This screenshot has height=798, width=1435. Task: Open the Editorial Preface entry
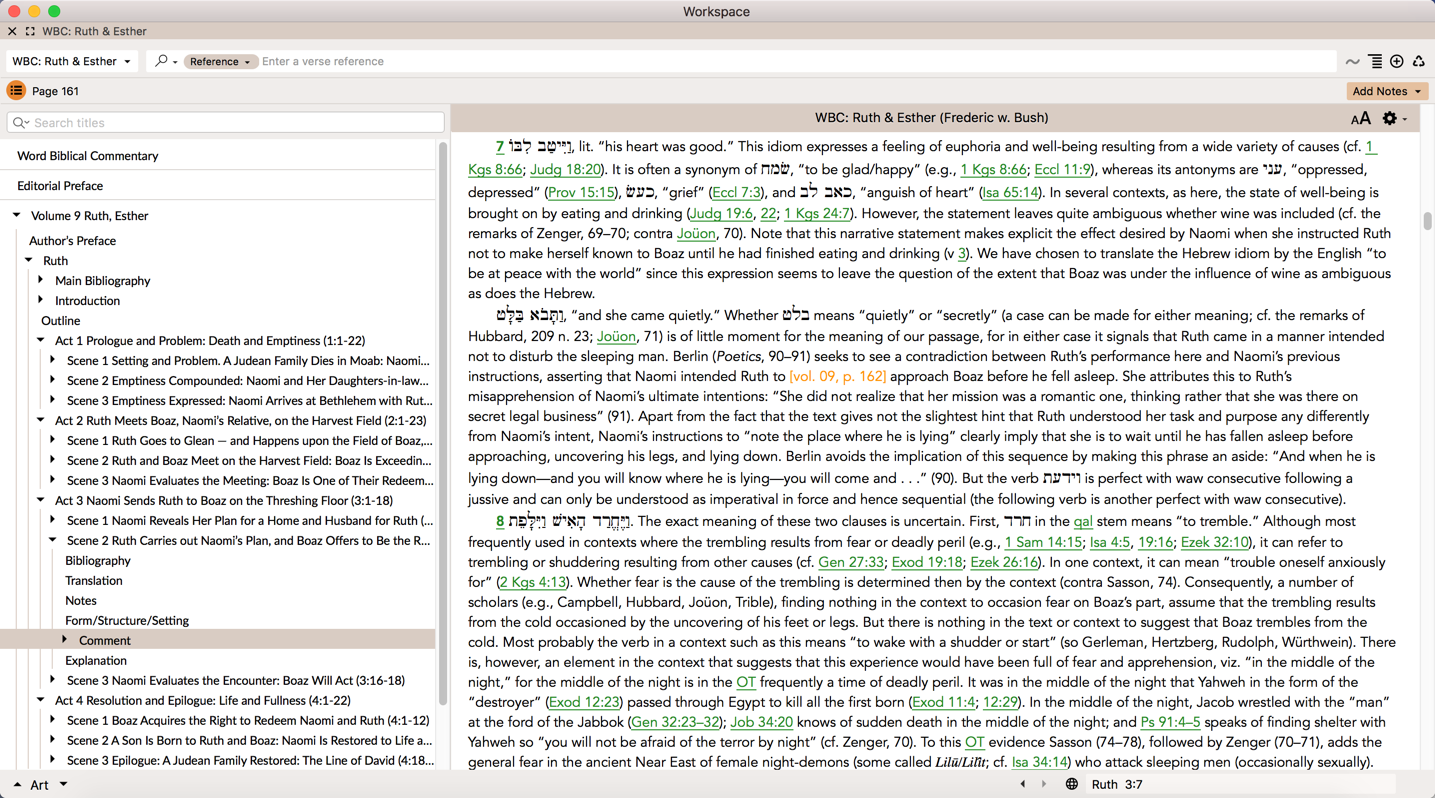(60, 186)
